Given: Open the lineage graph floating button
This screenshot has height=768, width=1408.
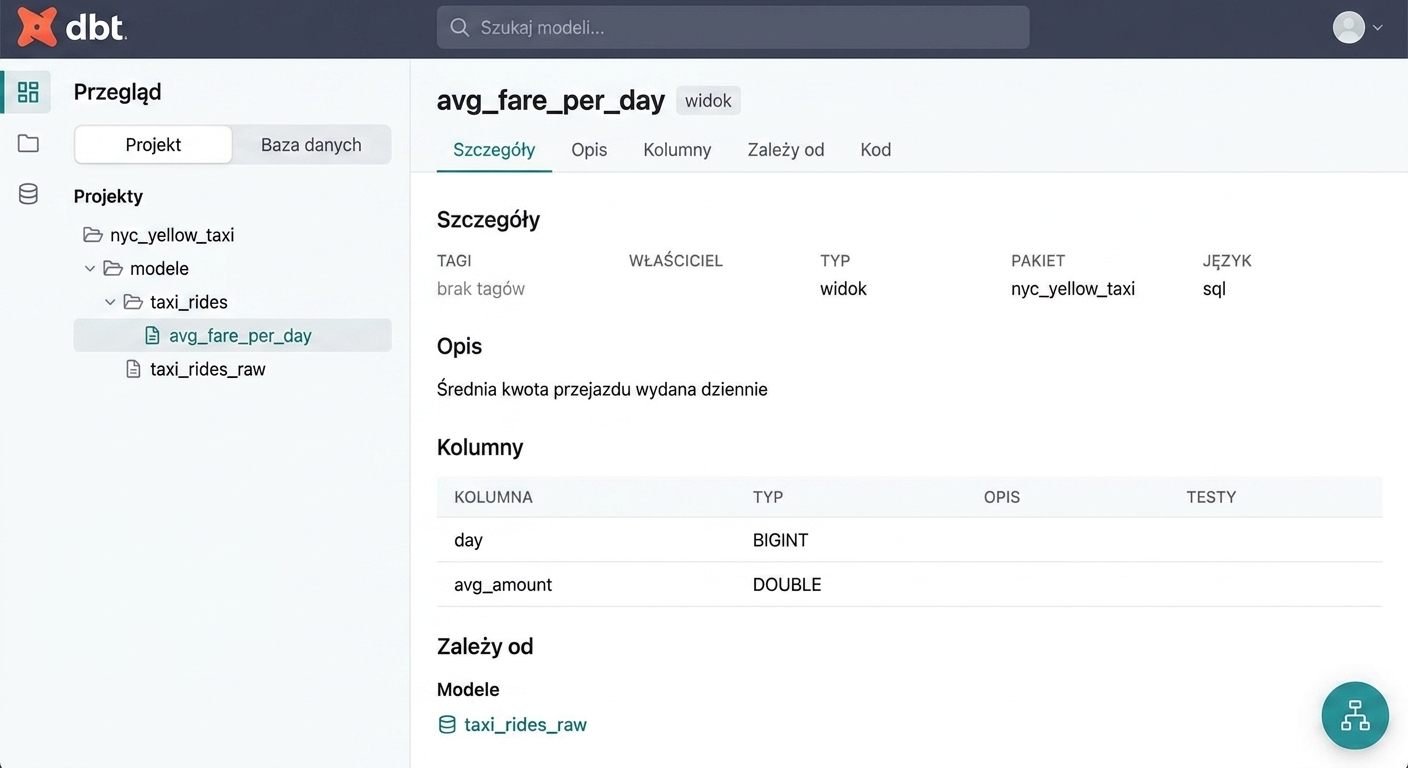Looking at the screenshot, I should click(1355, 715).
